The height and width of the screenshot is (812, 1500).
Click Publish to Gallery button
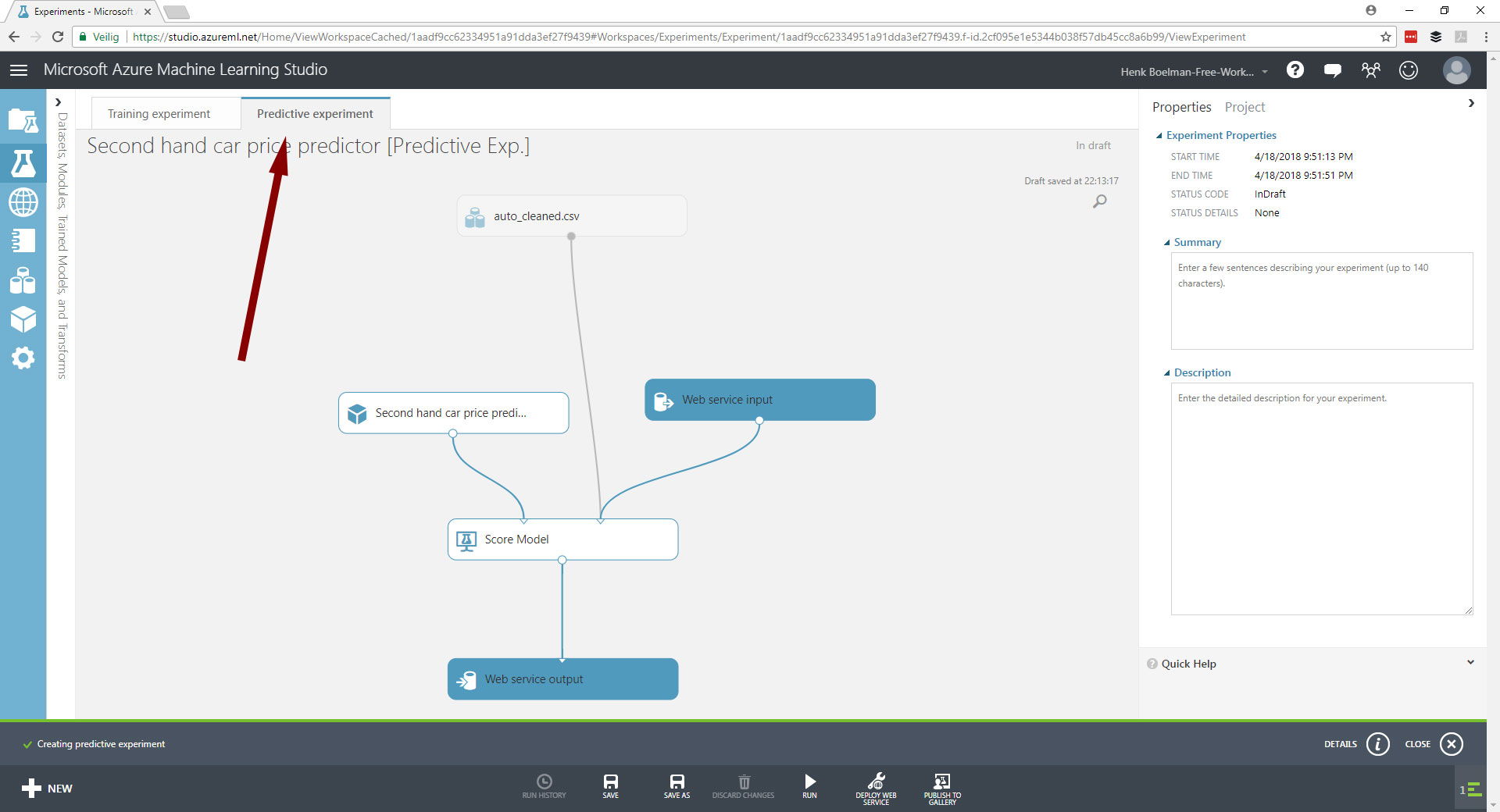[942, 789]
